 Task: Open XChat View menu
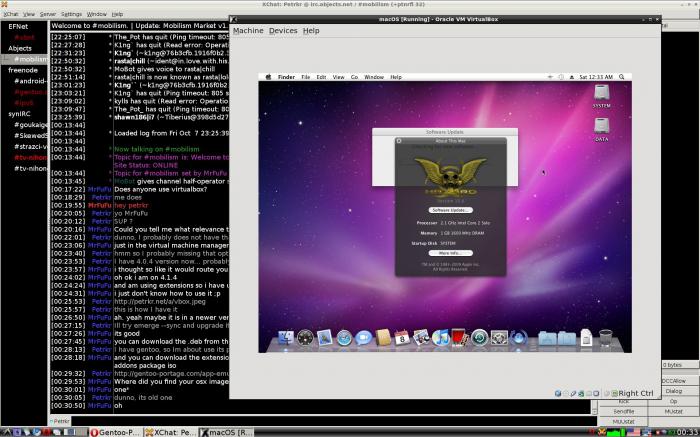point(29,14)
